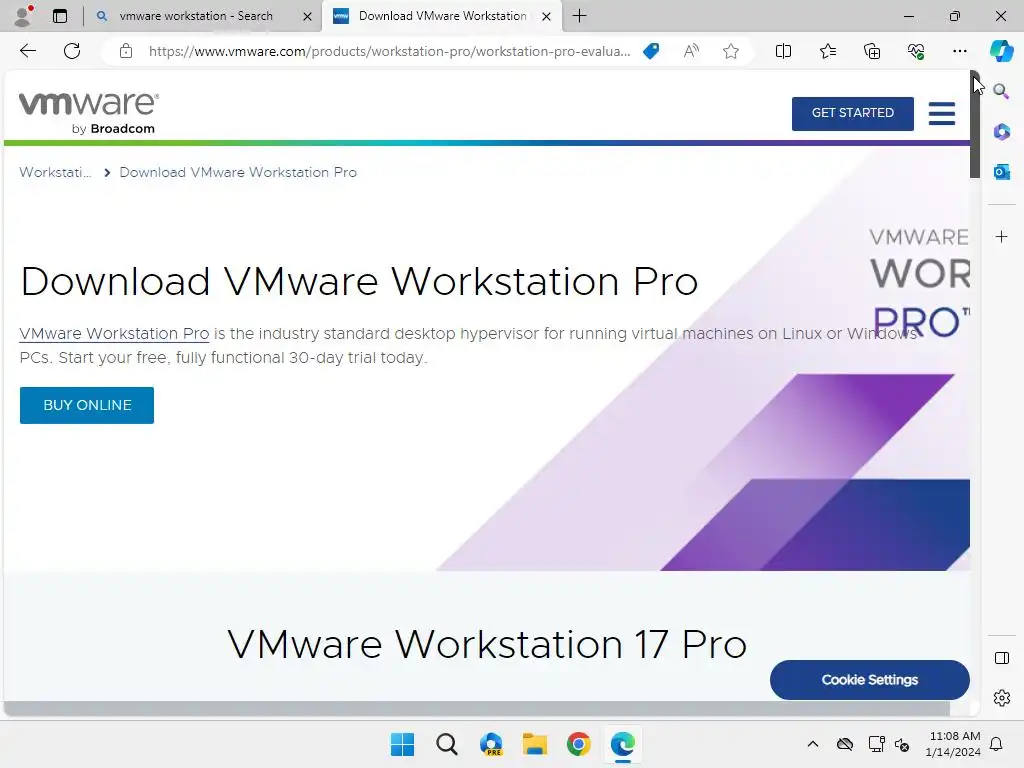
Task: Open sidebar search icon
Action: 1001,91
